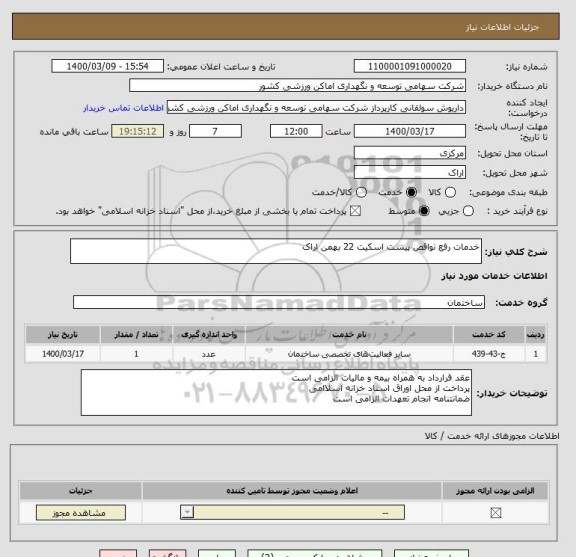Choose the جزیی purchase process option
The image size is (576, 557).
click(x=468, y=211)
